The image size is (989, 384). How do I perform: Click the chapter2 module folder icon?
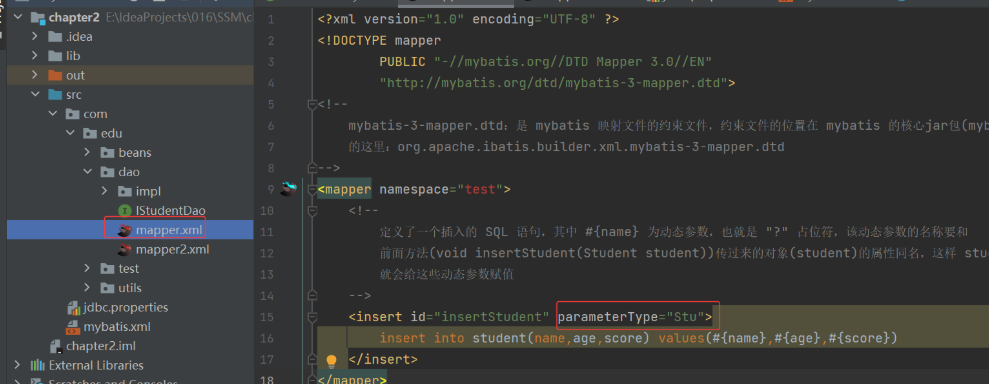[x=38, y=17]
